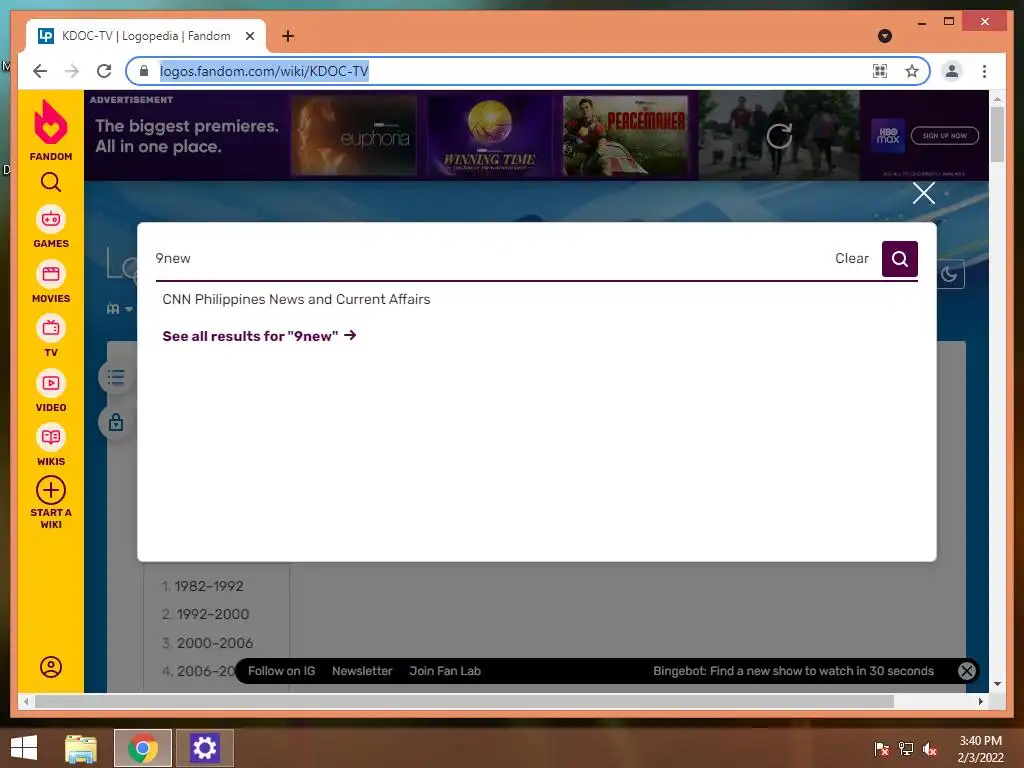The width and height of the screenshot is (1024, 768).
Task: Open File Explorer from taskbar
Action: click(x=81, y=748)
